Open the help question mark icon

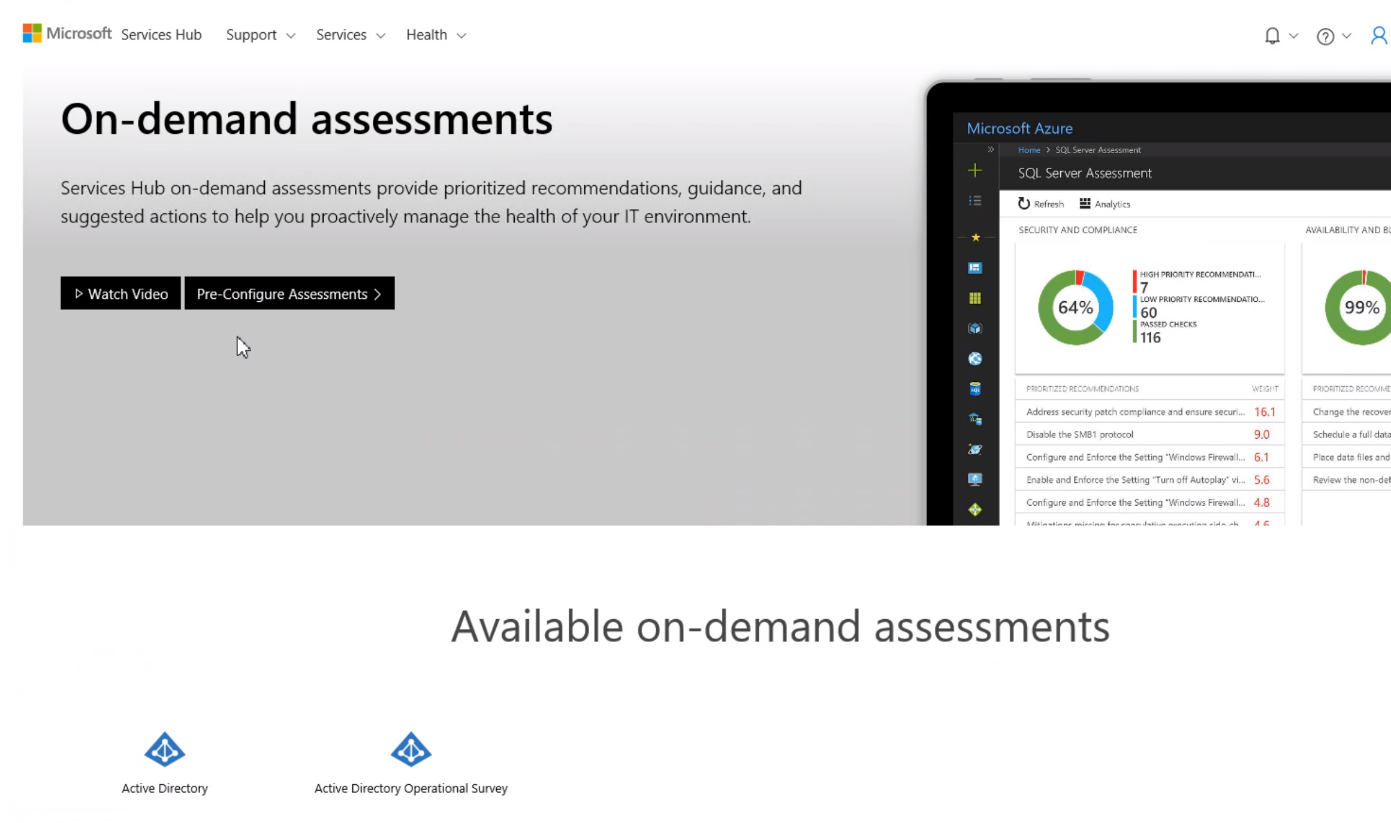(x=1325, y=36)
